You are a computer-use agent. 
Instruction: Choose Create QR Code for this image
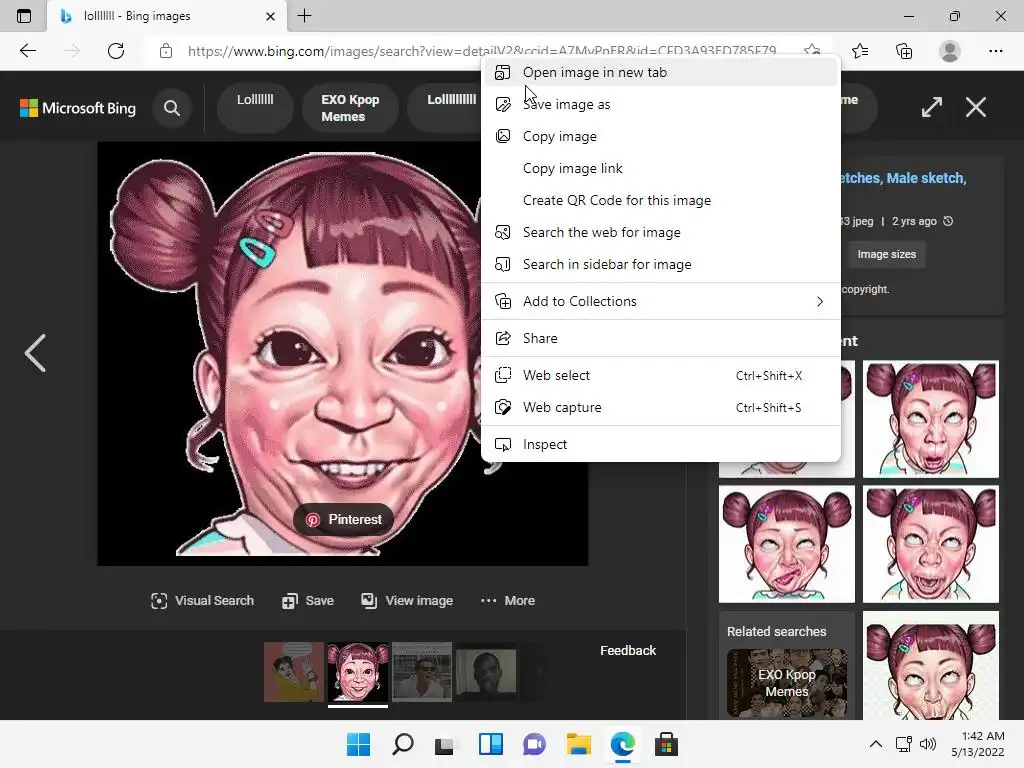pos(660,200)
